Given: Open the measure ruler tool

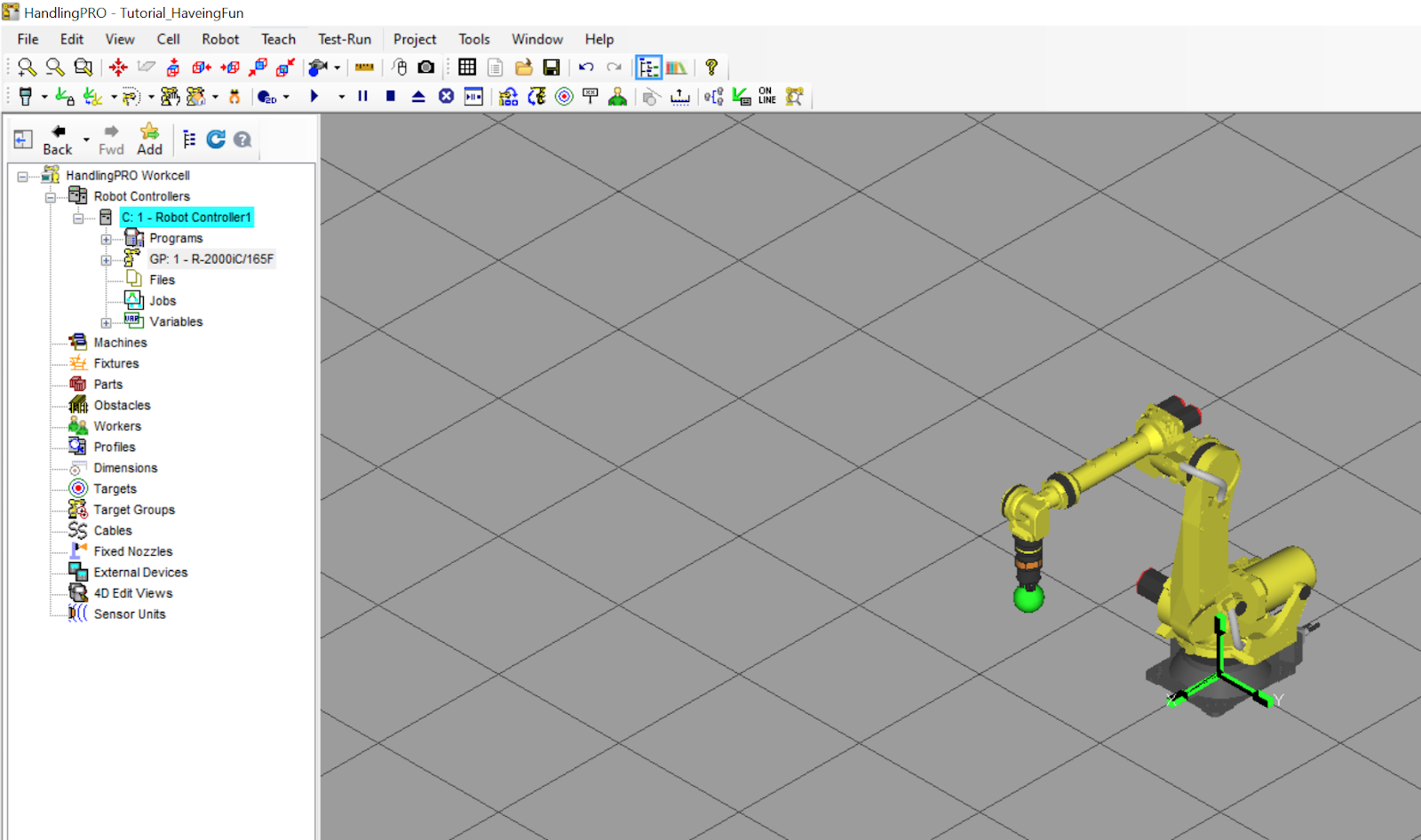Looking at the screenshot, I should pyautogui.click(x=364, y=67).
